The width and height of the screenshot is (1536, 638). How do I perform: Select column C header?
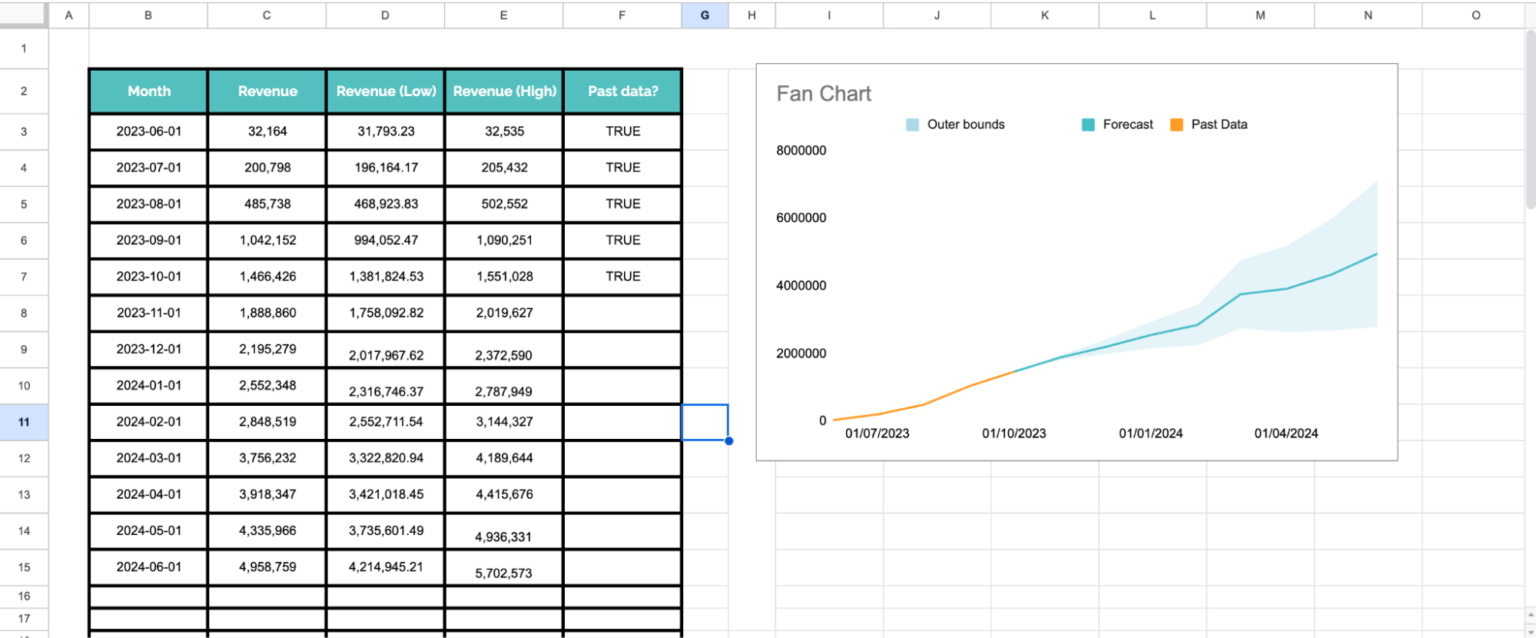[x=267, y=15]
